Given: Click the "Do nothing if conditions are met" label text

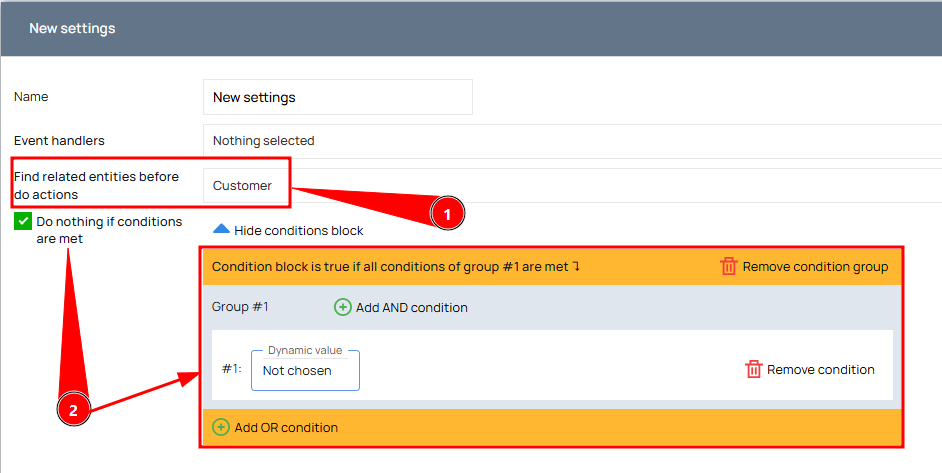Looking at the screenshot, I should (x=109, y=230).
